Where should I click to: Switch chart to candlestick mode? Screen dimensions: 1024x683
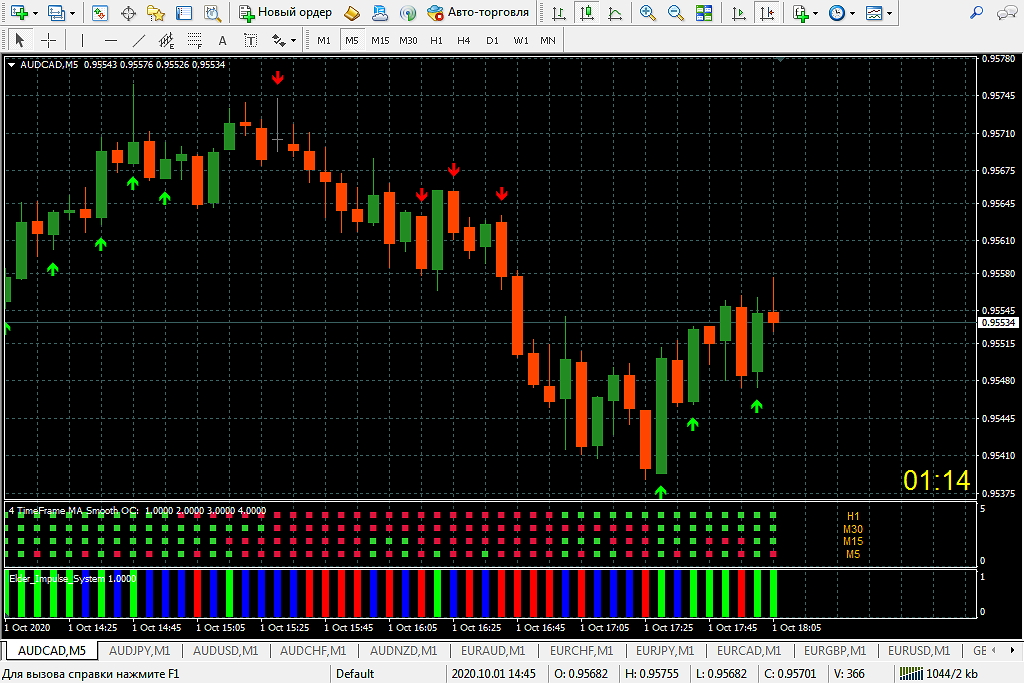tap(587, 12)
